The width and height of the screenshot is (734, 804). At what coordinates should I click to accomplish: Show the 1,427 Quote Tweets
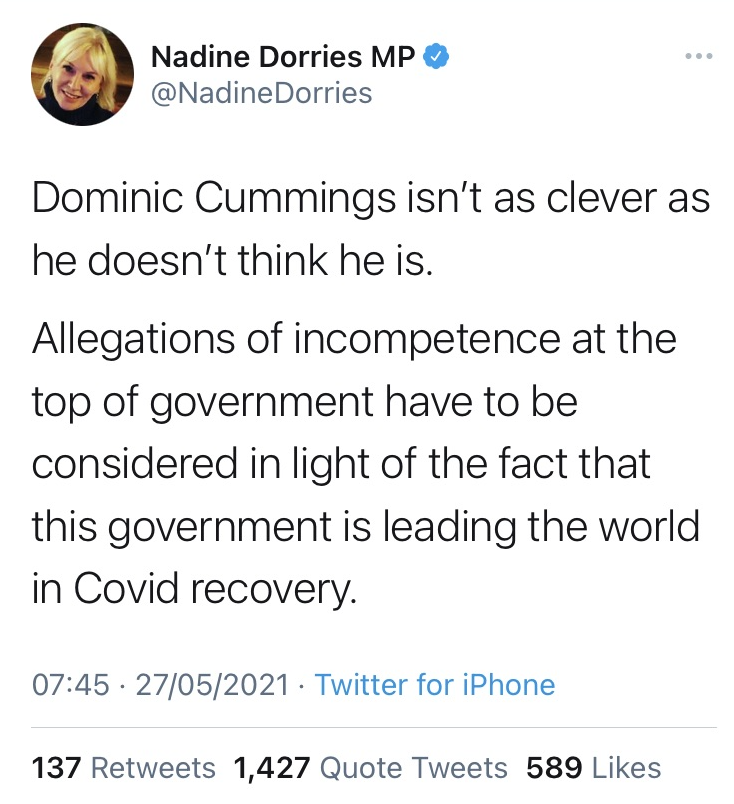pyautogui.click(x=370, y=768)
